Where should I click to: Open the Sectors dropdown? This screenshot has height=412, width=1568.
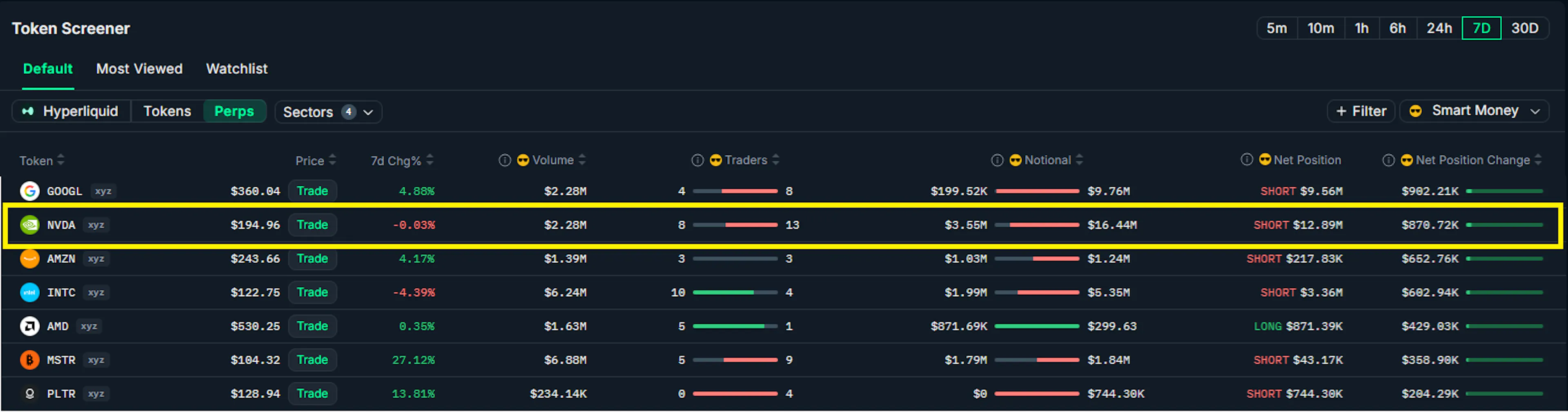click(328, 112)
